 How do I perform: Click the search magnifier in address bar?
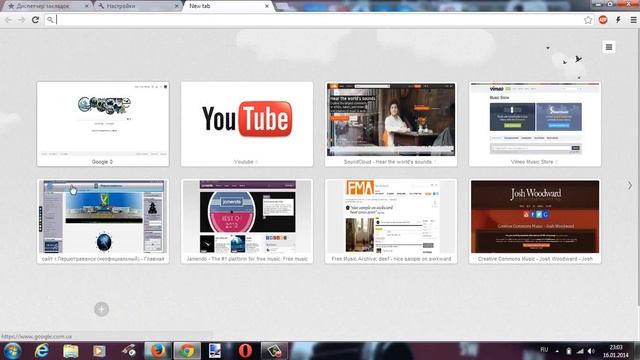(x=50, y=20)
